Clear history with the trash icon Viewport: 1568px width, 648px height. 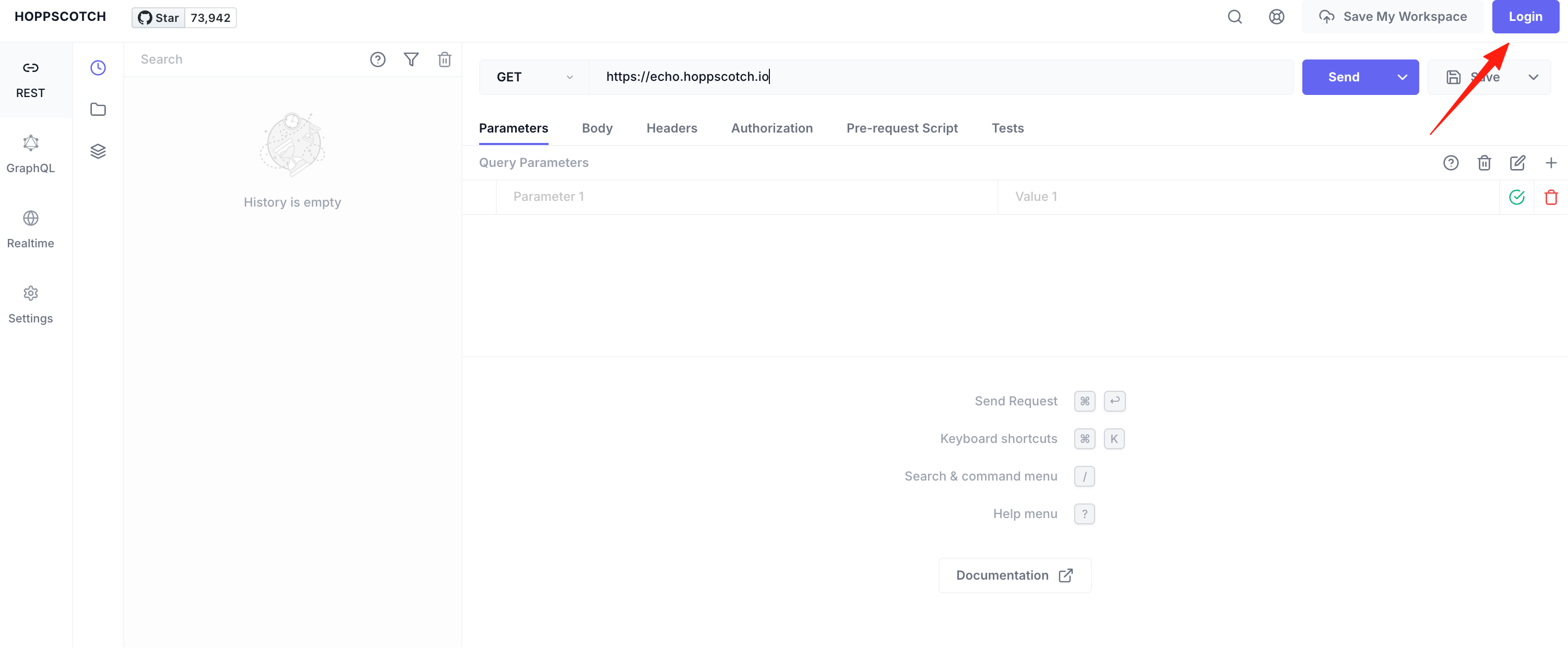tap(445, 59)
